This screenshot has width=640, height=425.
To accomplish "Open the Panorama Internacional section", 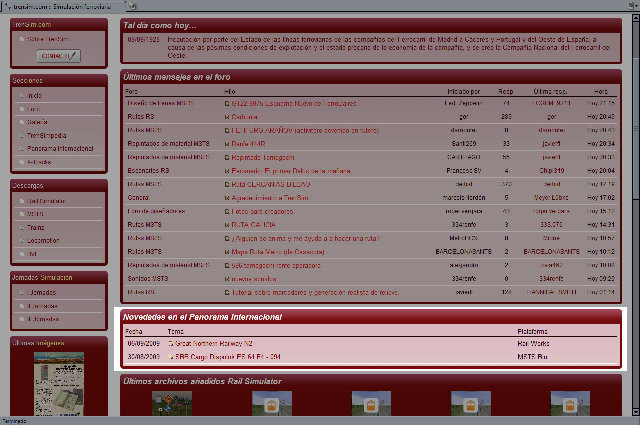I will click(62, 147).
